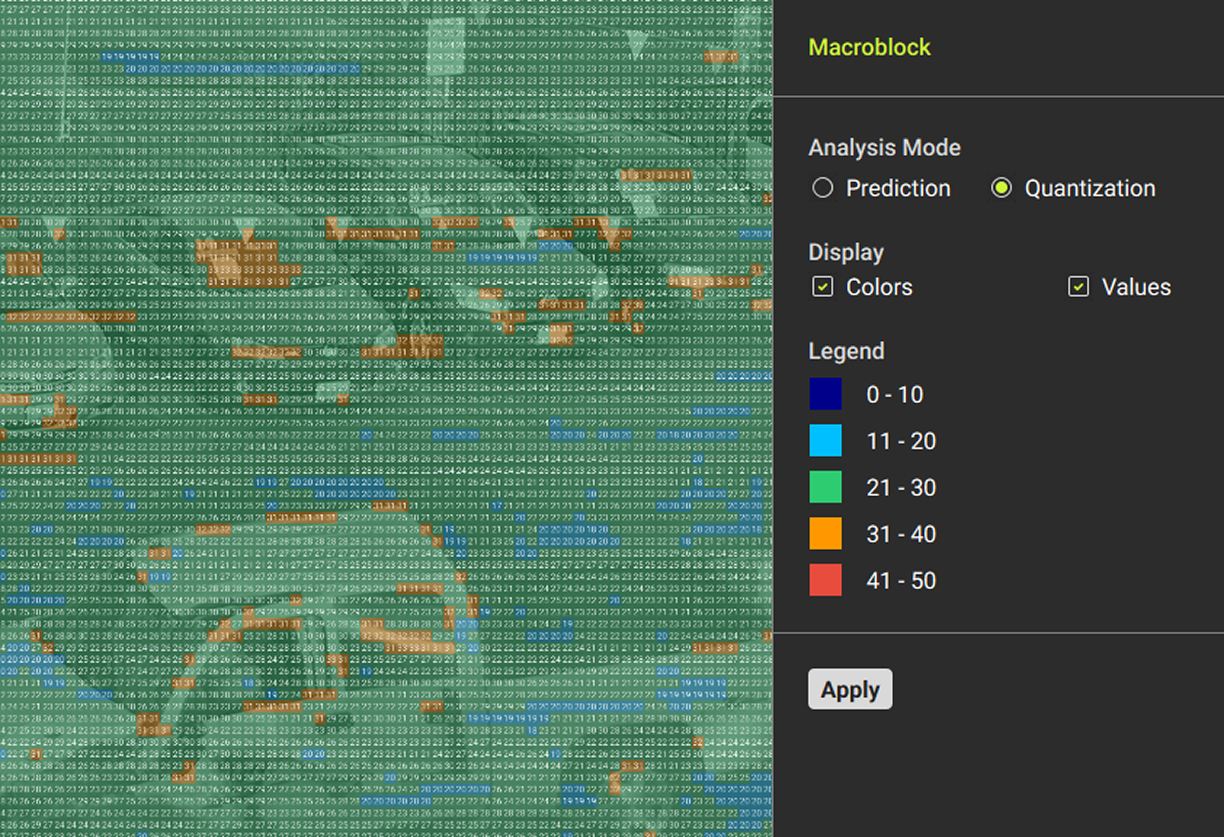1224x837 pixels.
Task: Click the '31 - 40' legend text
Action: coord(901,534)
